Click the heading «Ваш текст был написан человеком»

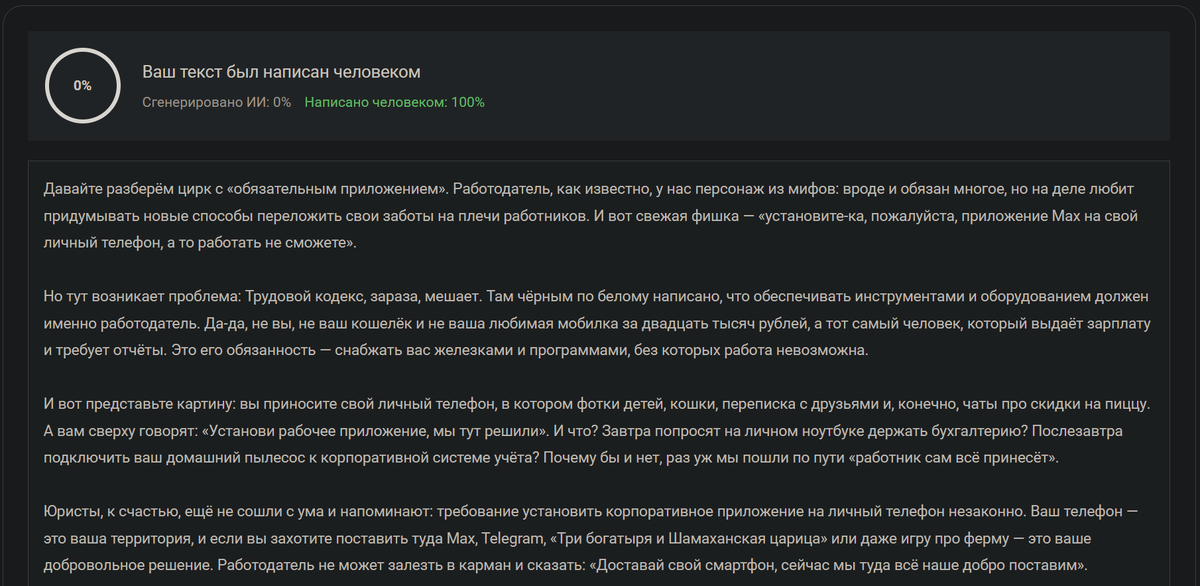[280, 72]
